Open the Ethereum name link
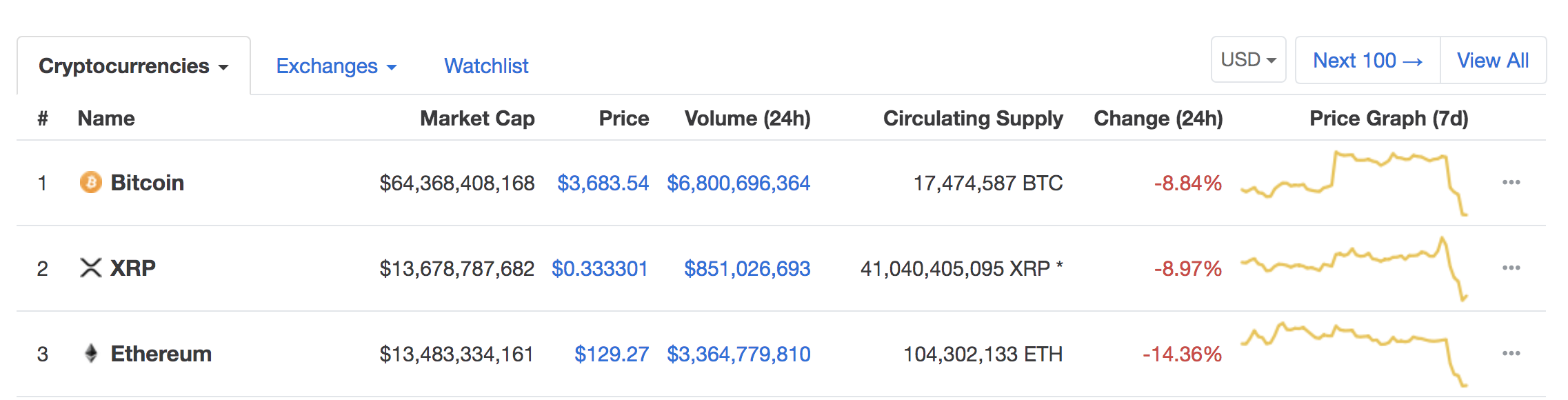Image resolution: width=1568 pixels, height=400 pixels. [x=161, y=353]
